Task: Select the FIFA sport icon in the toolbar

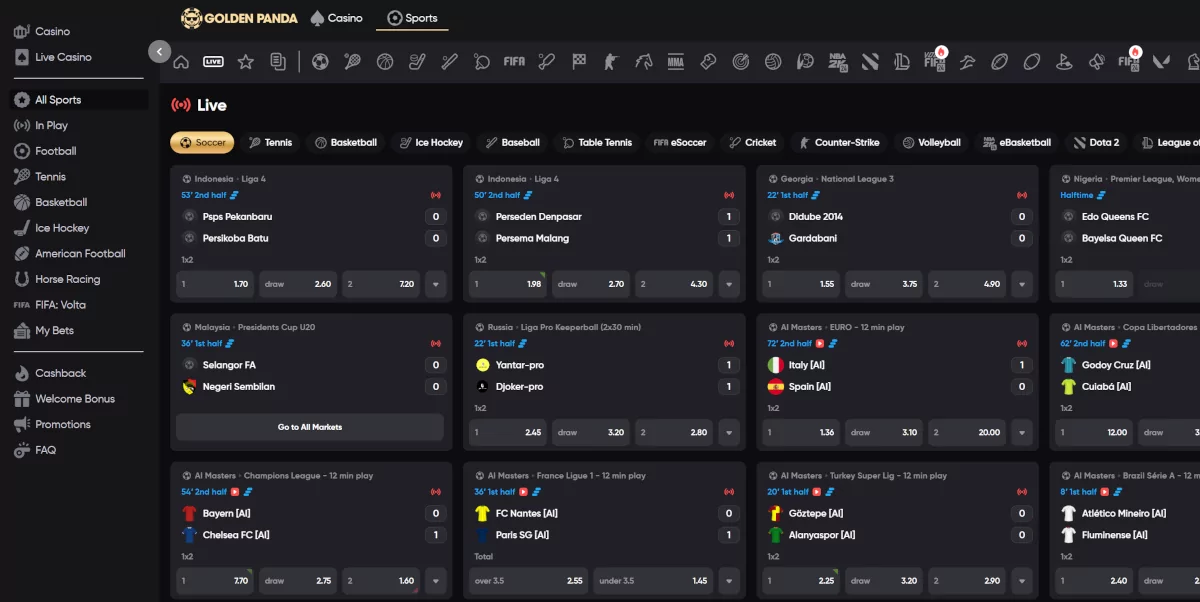Action: tap(514, 61)
